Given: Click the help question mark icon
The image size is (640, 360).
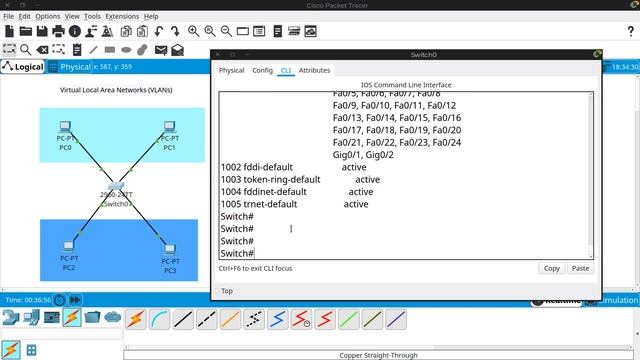Looking at the screenshot, I should click(x=631, y=31).
